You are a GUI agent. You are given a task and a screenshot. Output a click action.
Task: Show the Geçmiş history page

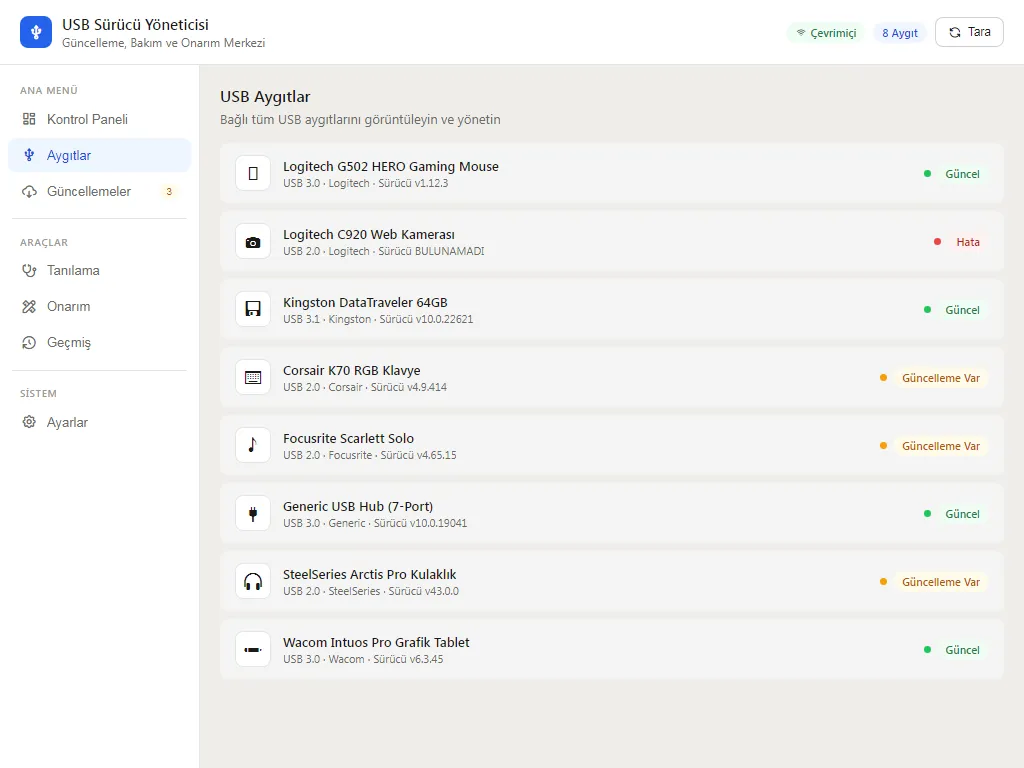(99, 342)
